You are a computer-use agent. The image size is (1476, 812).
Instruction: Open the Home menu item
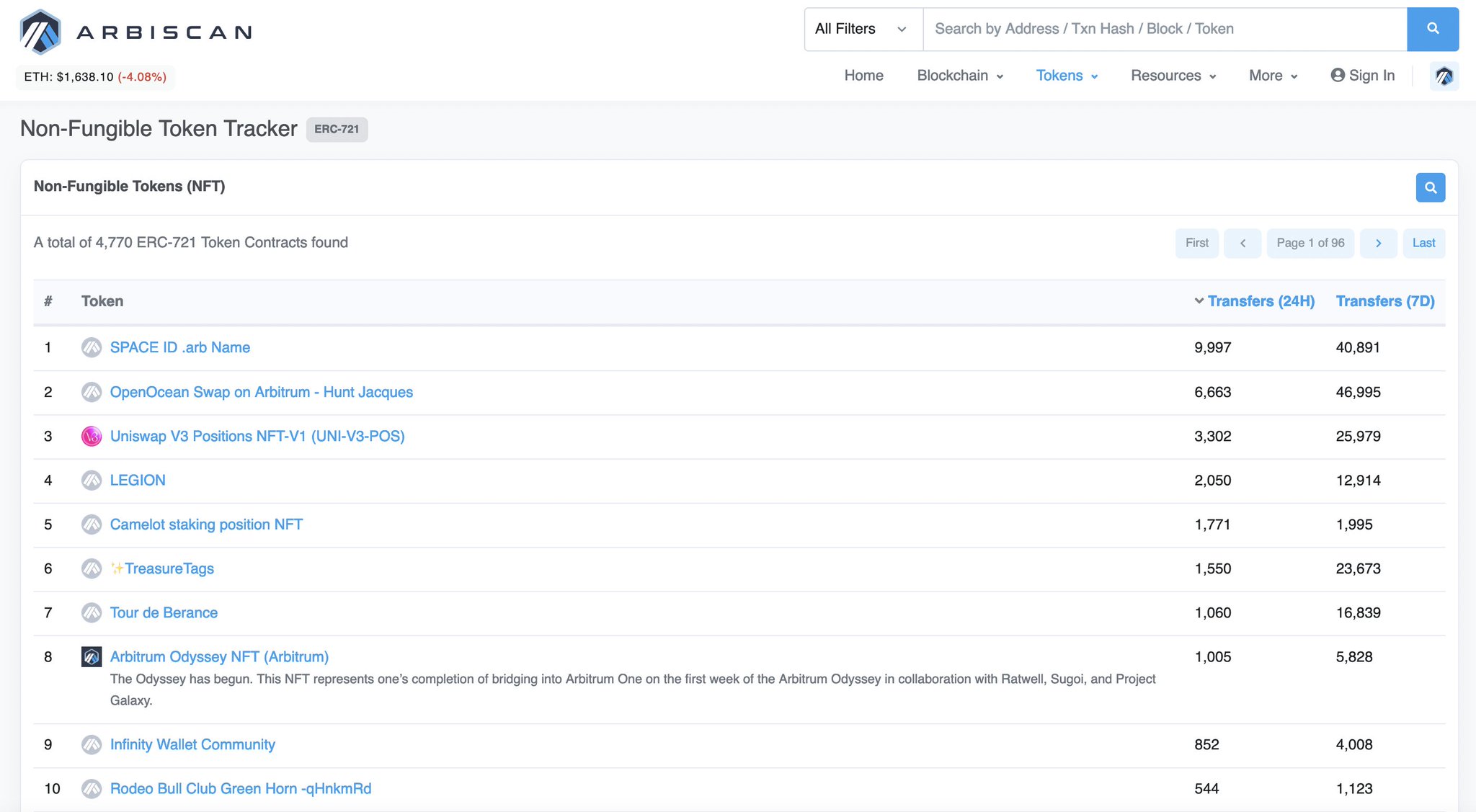tap(863, 76)
